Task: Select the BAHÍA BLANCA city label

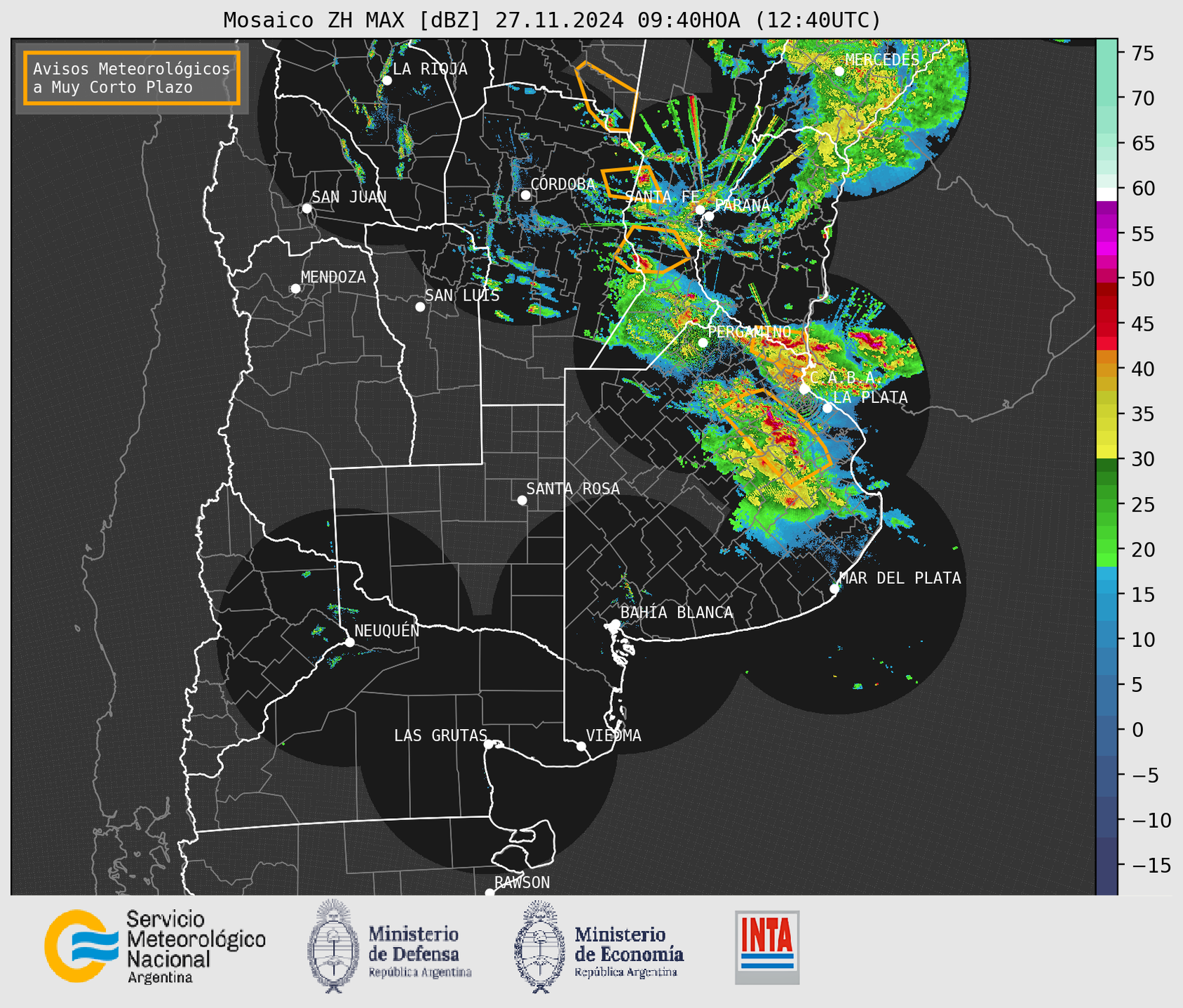Action: point(677,613)
